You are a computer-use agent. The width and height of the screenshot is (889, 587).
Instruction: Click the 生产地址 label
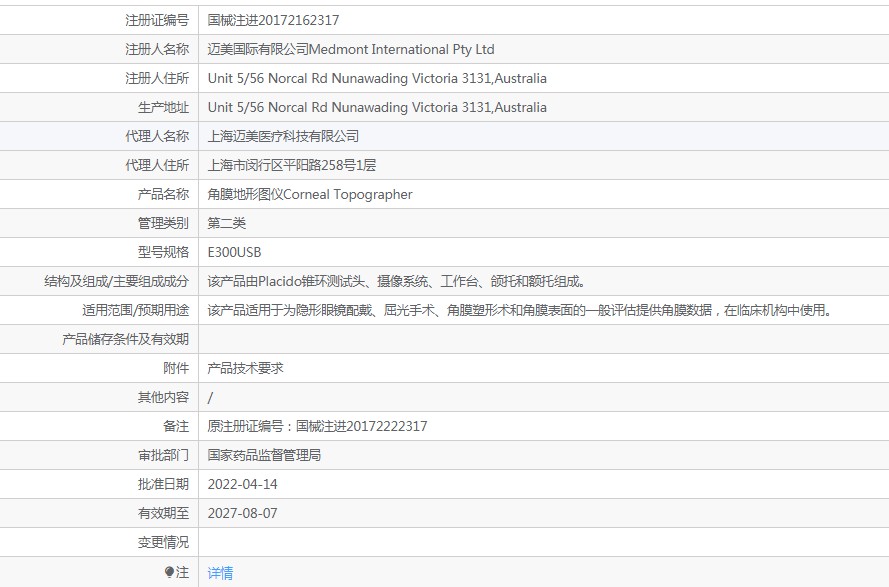[163, 107]
